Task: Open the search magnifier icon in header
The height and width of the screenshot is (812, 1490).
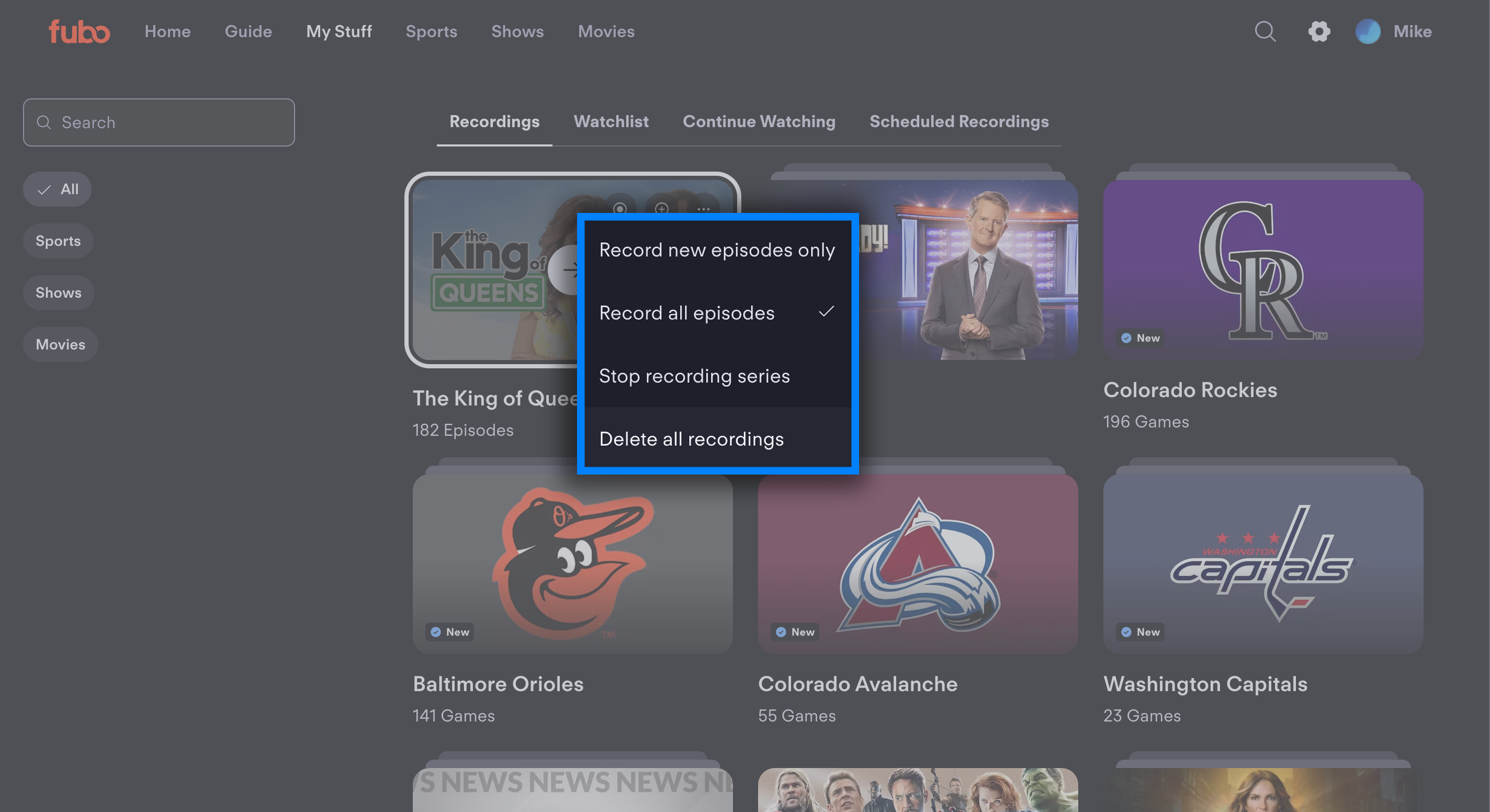Action: (x=1265, y=31)
